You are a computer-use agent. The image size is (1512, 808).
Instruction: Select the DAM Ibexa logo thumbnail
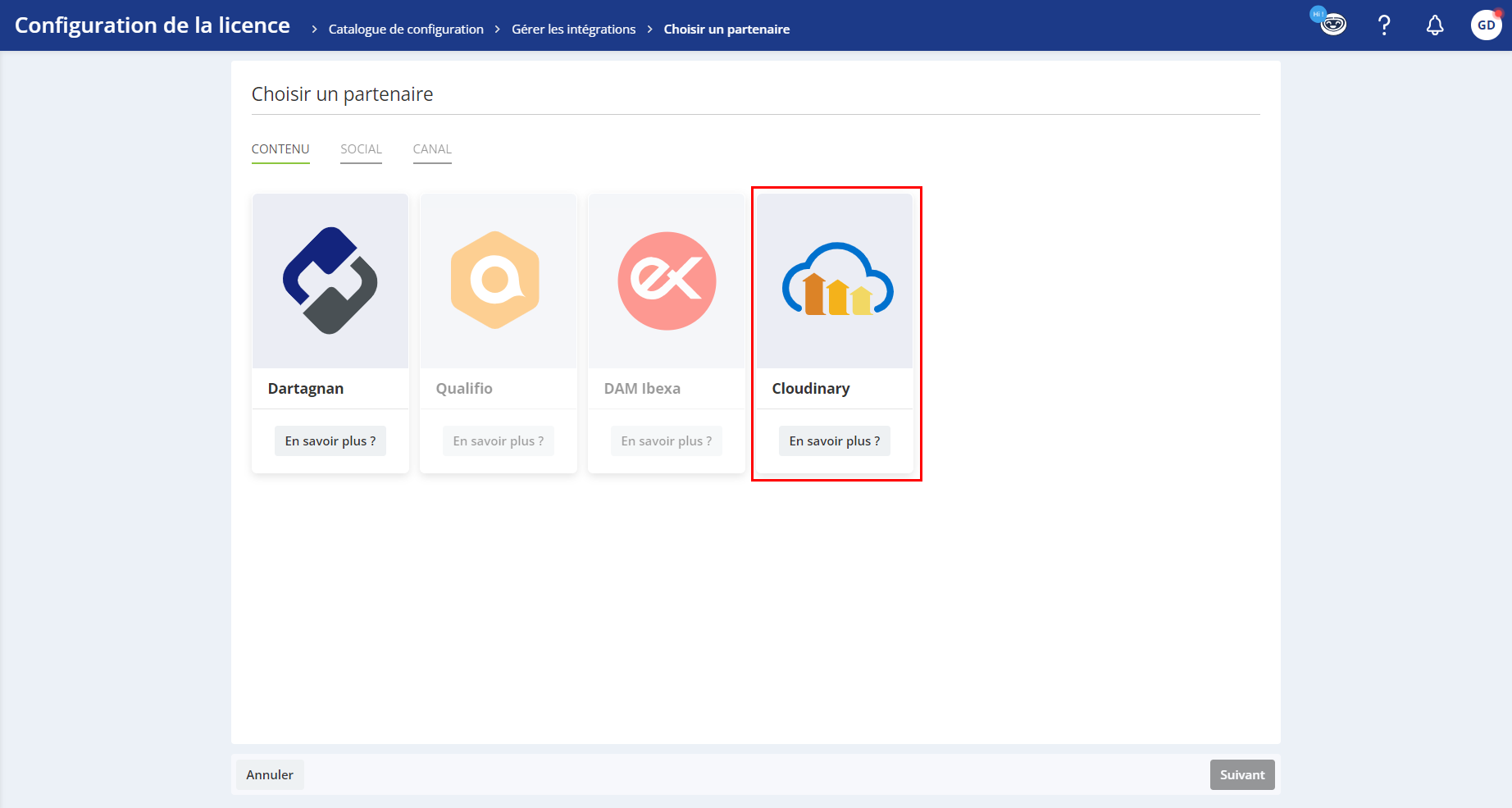point(667,281)
